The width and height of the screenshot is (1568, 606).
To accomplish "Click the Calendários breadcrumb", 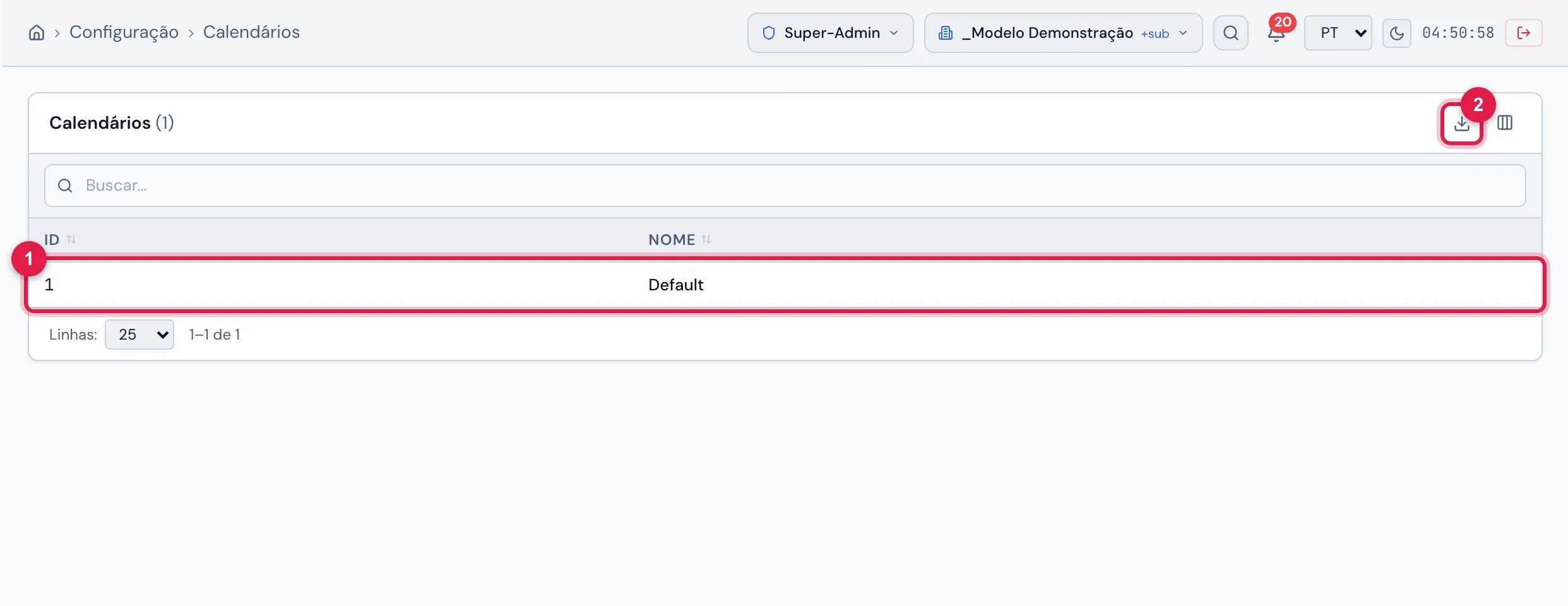I will [x=251, y=32].
